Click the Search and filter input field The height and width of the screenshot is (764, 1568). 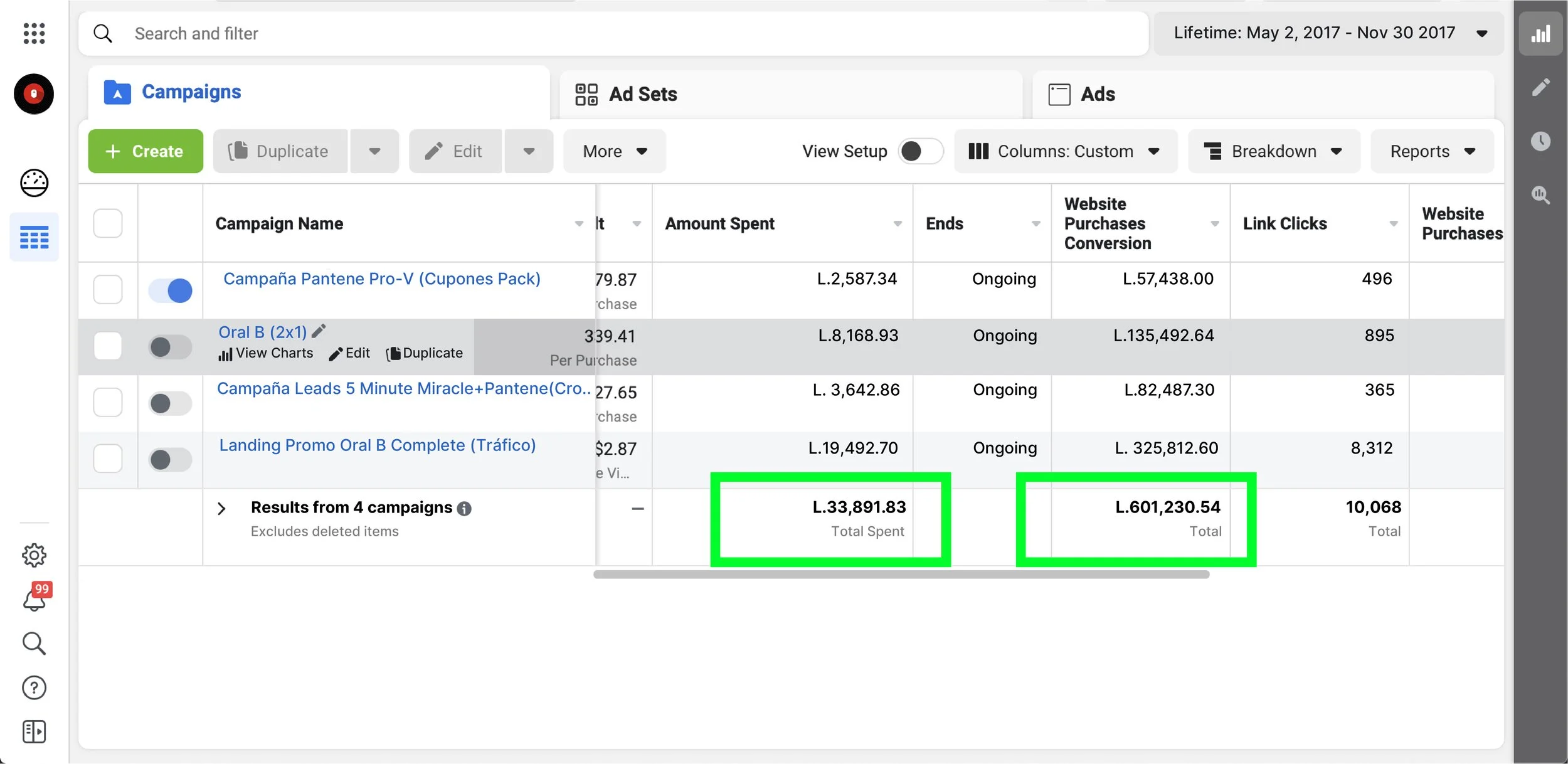(613, 33)
